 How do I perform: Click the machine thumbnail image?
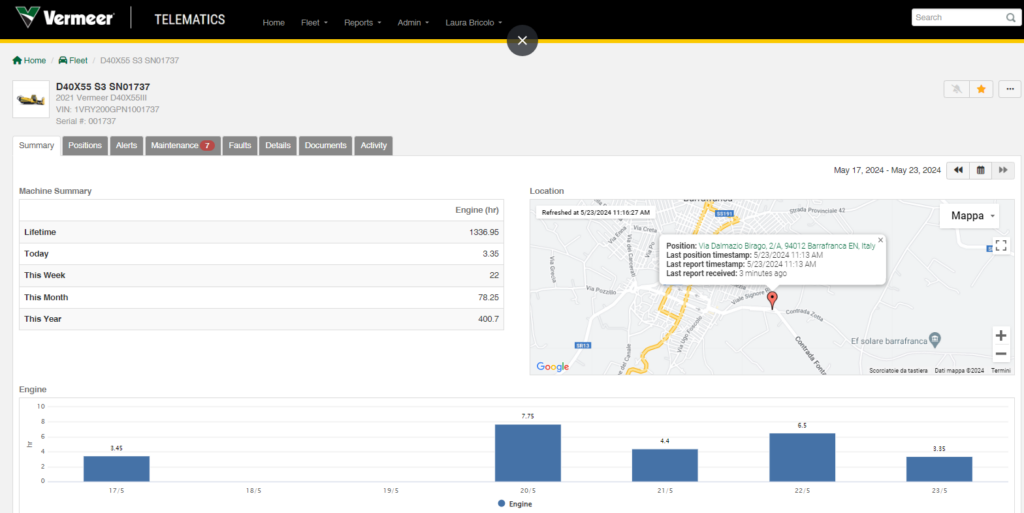[31, 99]
